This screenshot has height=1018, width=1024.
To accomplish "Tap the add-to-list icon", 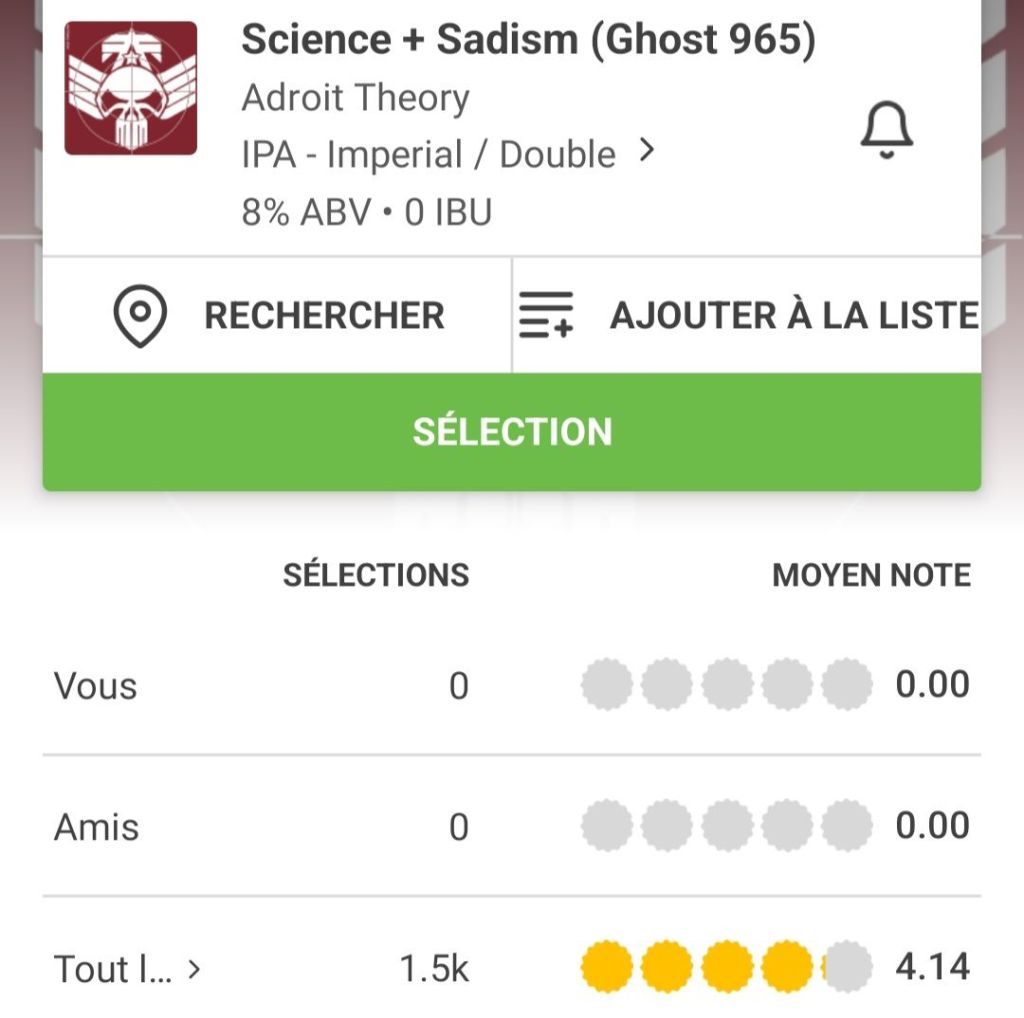I will tap(546, 316).
